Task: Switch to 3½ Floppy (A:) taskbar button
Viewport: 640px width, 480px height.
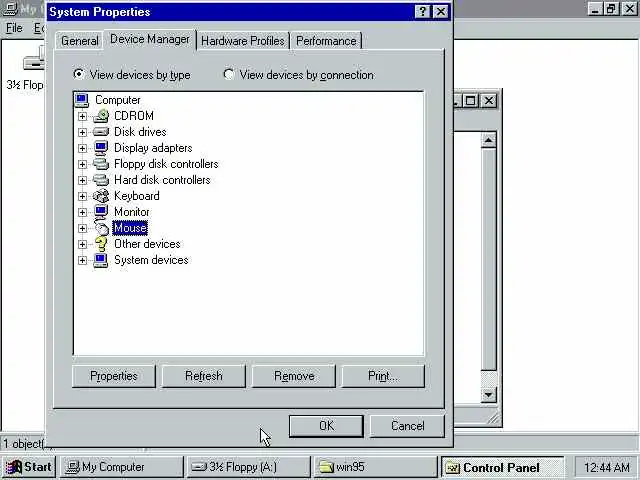Action: point(248,467)
